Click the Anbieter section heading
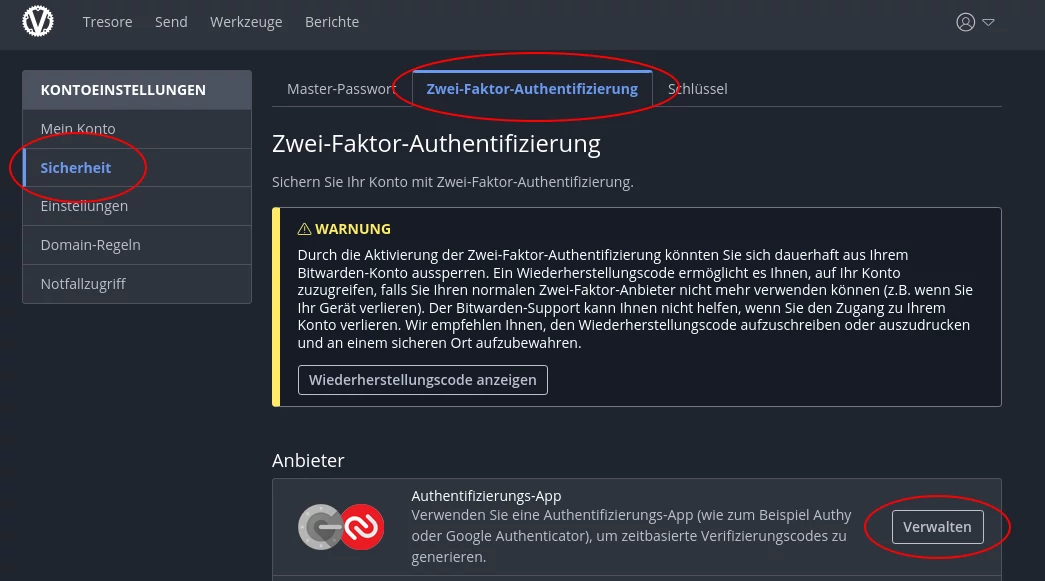 308,460
